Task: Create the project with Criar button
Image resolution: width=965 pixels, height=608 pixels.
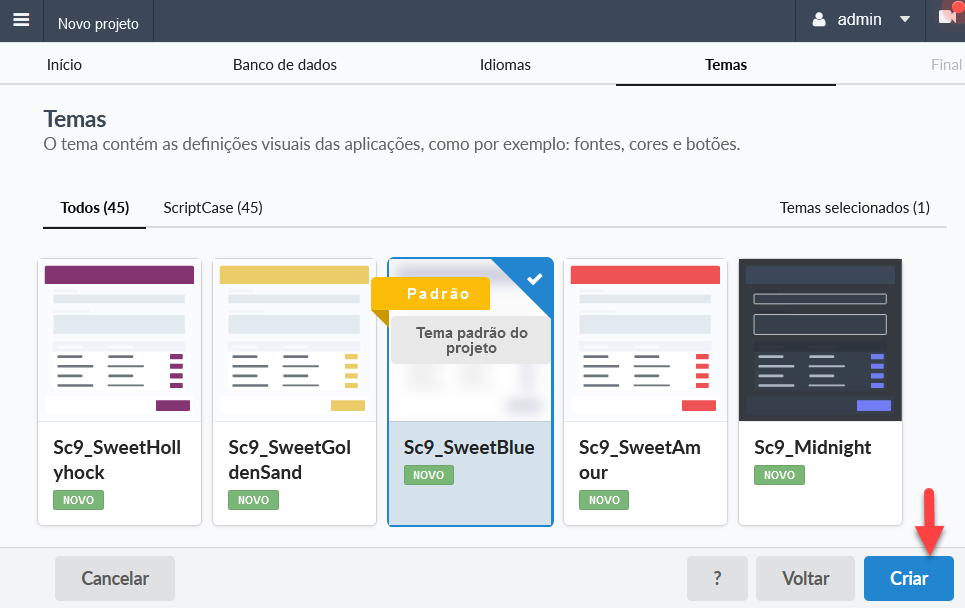Action: click(909, 578)
